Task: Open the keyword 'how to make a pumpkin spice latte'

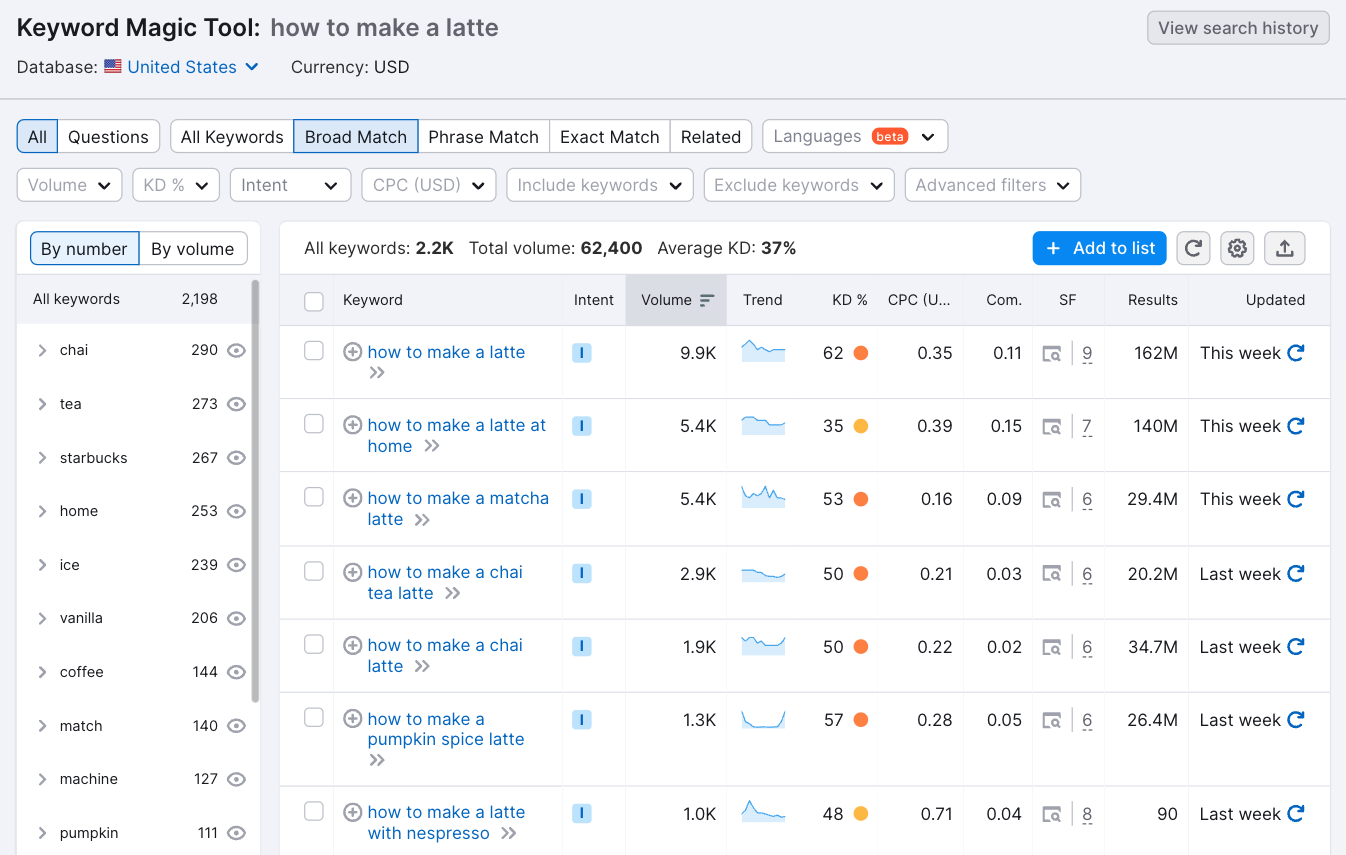Action: click(445, 729)
